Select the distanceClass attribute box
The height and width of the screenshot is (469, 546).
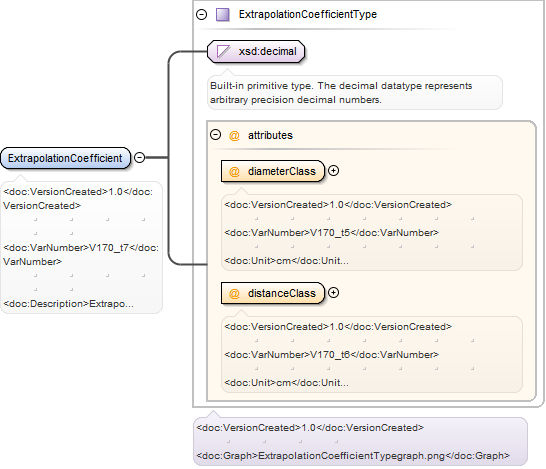(273, 293)
